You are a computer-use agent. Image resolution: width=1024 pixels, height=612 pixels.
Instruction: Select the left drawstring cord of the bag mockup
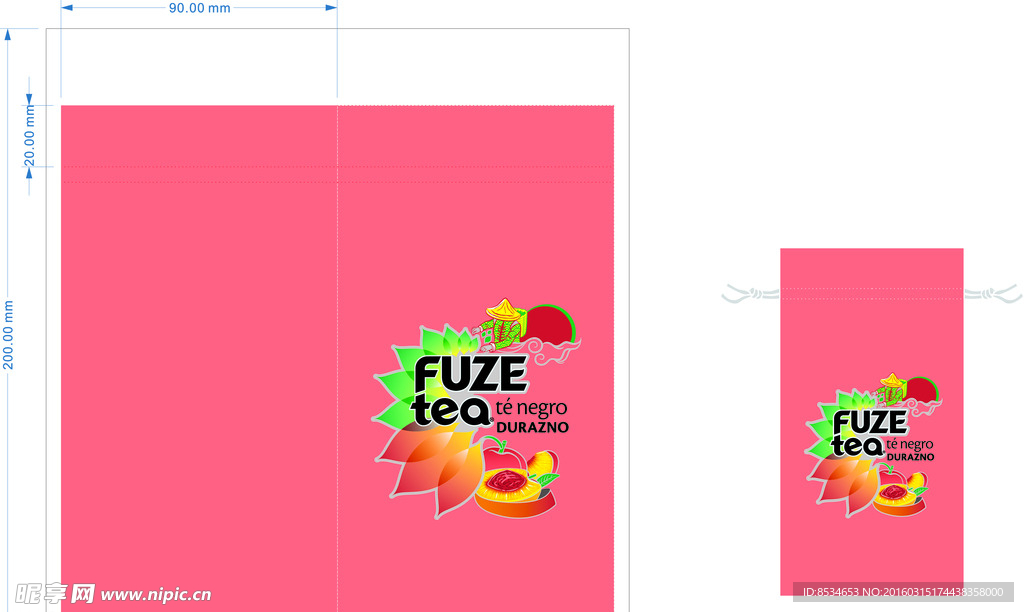point(751,294)
